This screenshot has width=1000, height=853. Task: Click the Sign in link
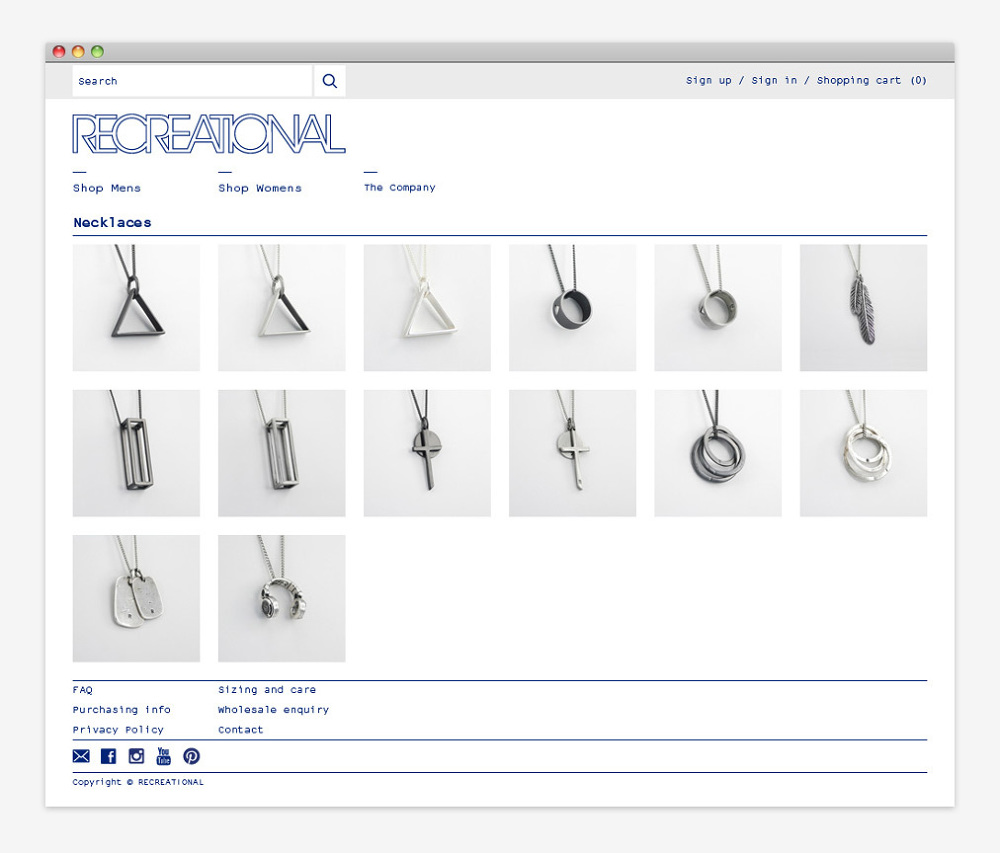coord(774,80)
